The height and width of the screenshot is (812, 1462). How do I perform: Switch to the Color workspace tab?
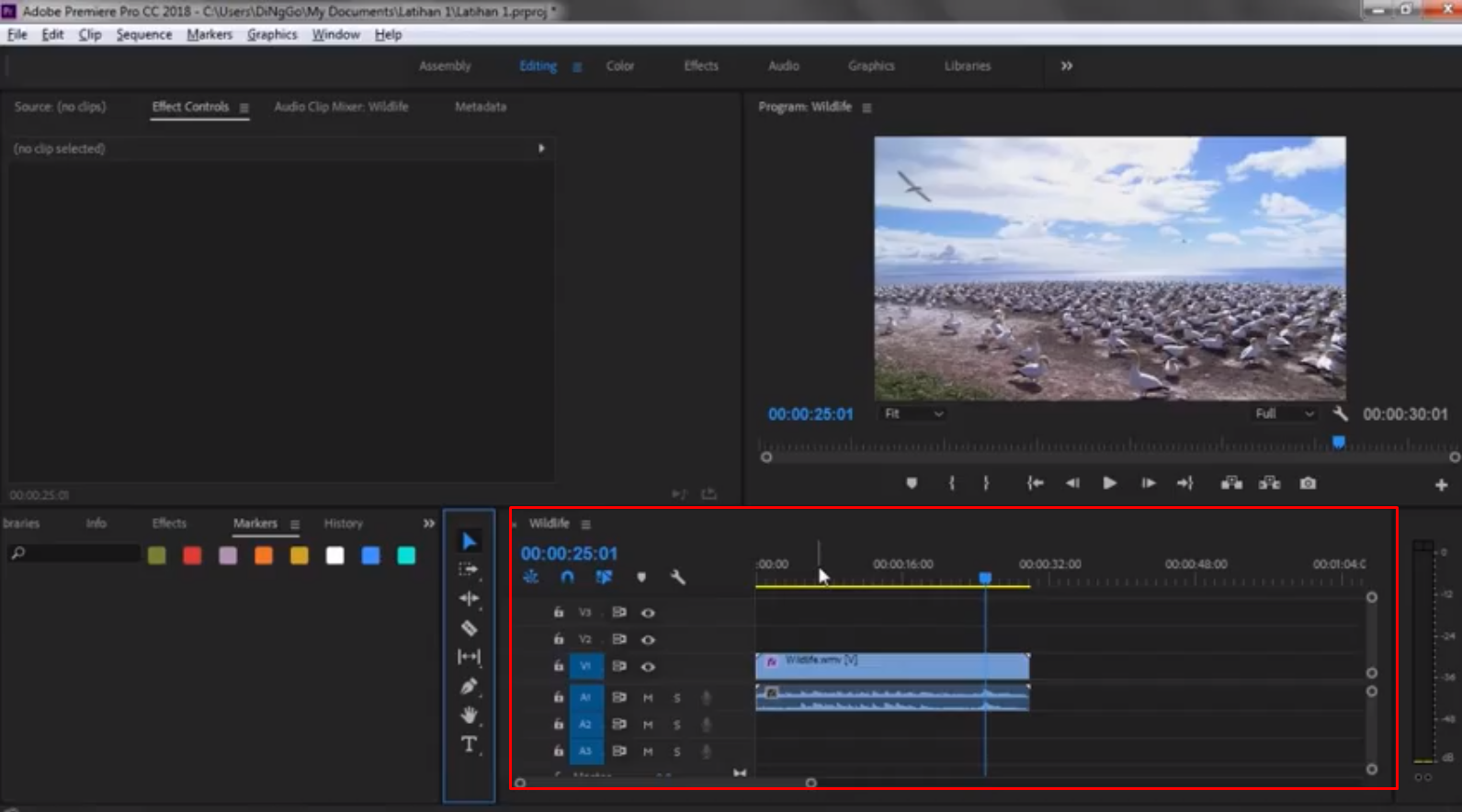pos(619,66)
